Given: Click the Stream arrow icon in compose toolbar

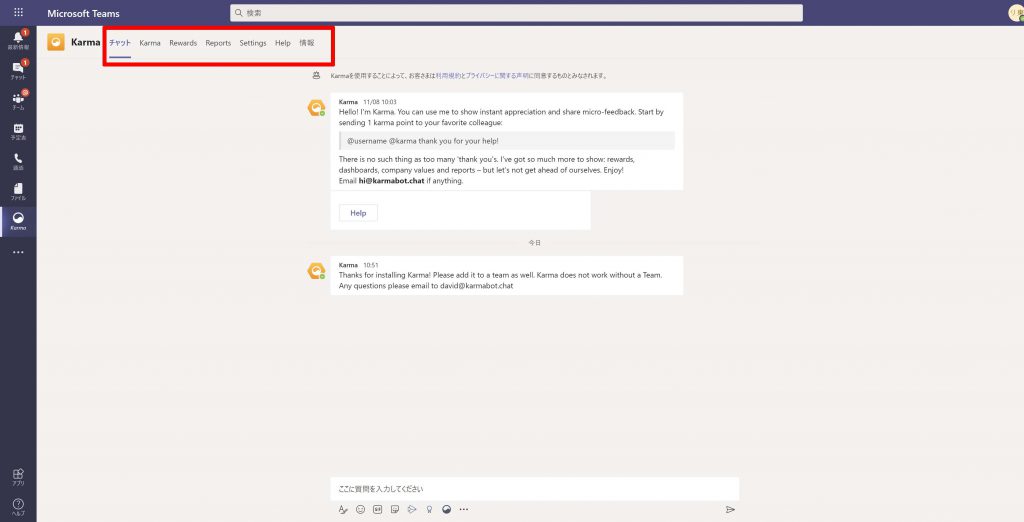Looking at the screenshot, I should click(x=412, y=510).
